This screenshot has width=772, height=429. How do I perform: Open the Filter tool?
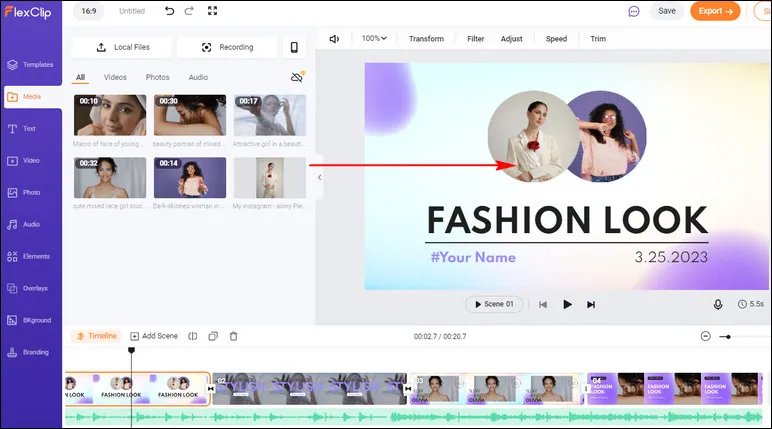click(x=476, y=39)
